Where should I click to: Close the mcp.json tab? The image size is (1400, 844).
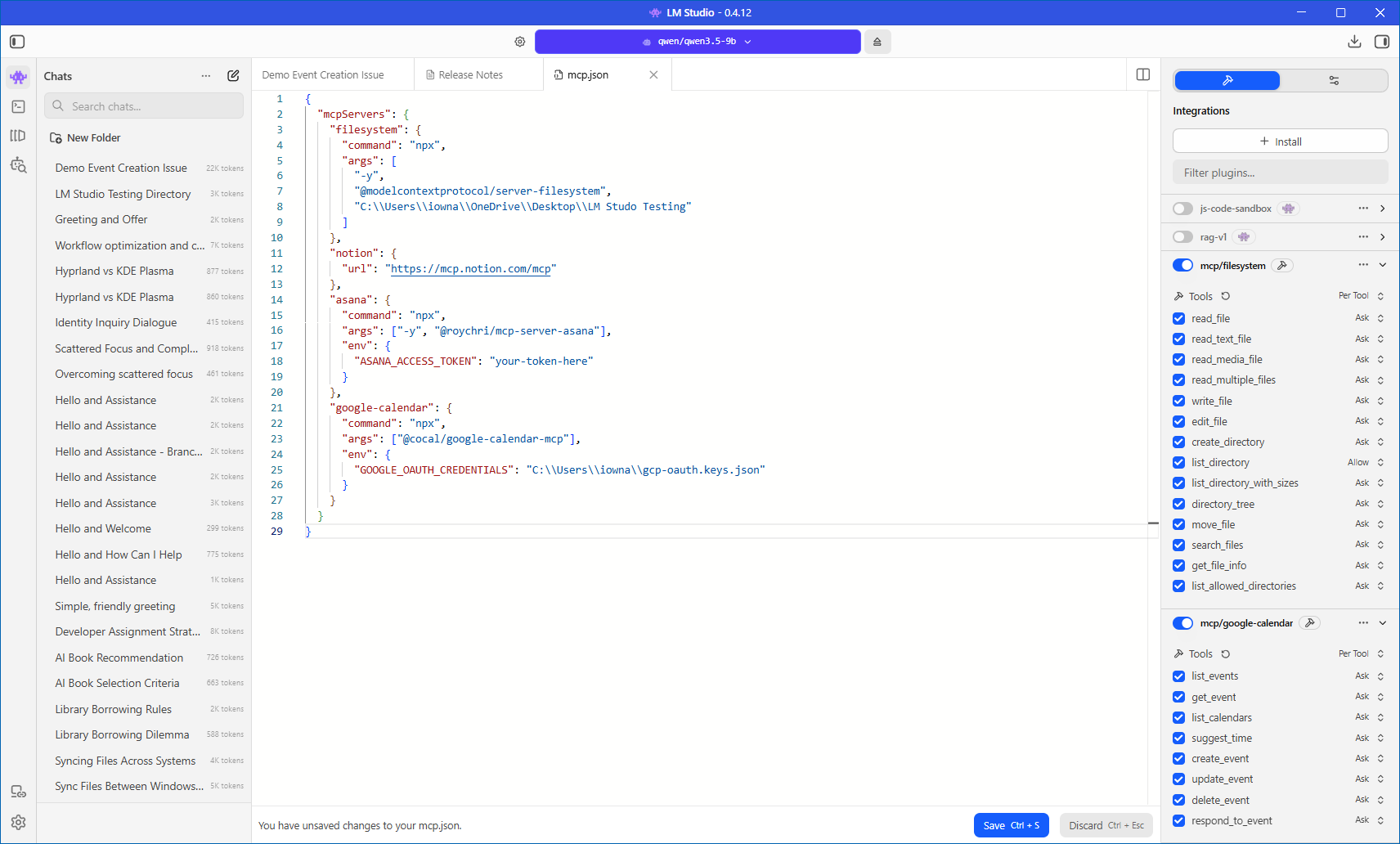click(653, 74)
